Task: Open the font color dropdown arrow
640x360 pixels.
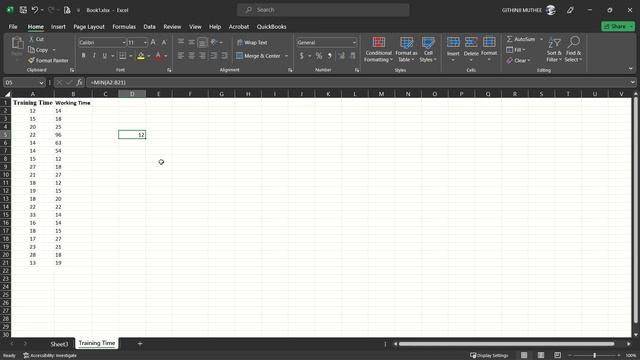Action: point(166,56)
